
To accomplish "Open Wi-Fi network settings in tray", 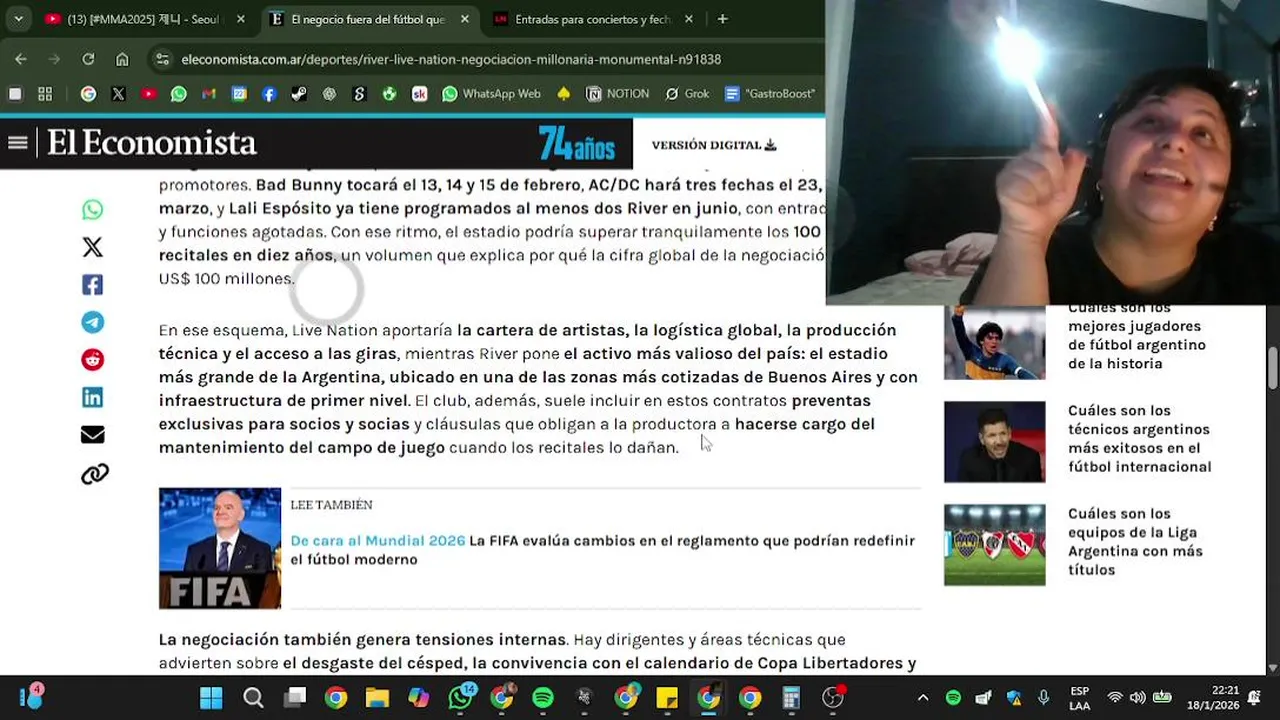I will (1115, 698).
